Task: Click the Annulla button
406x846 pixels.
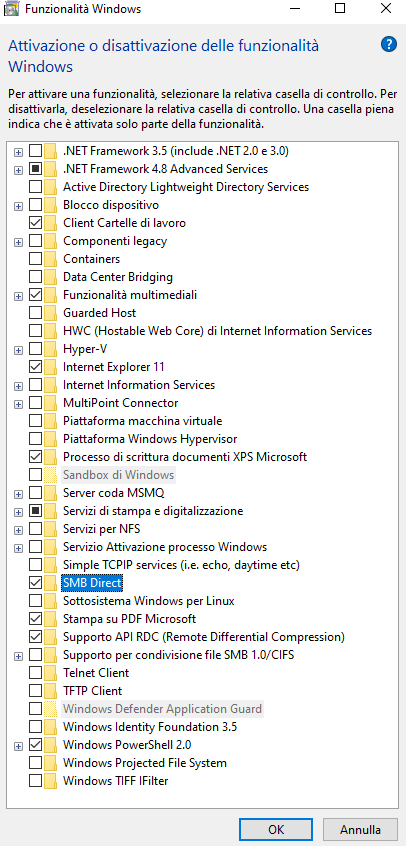Action: 360,829
